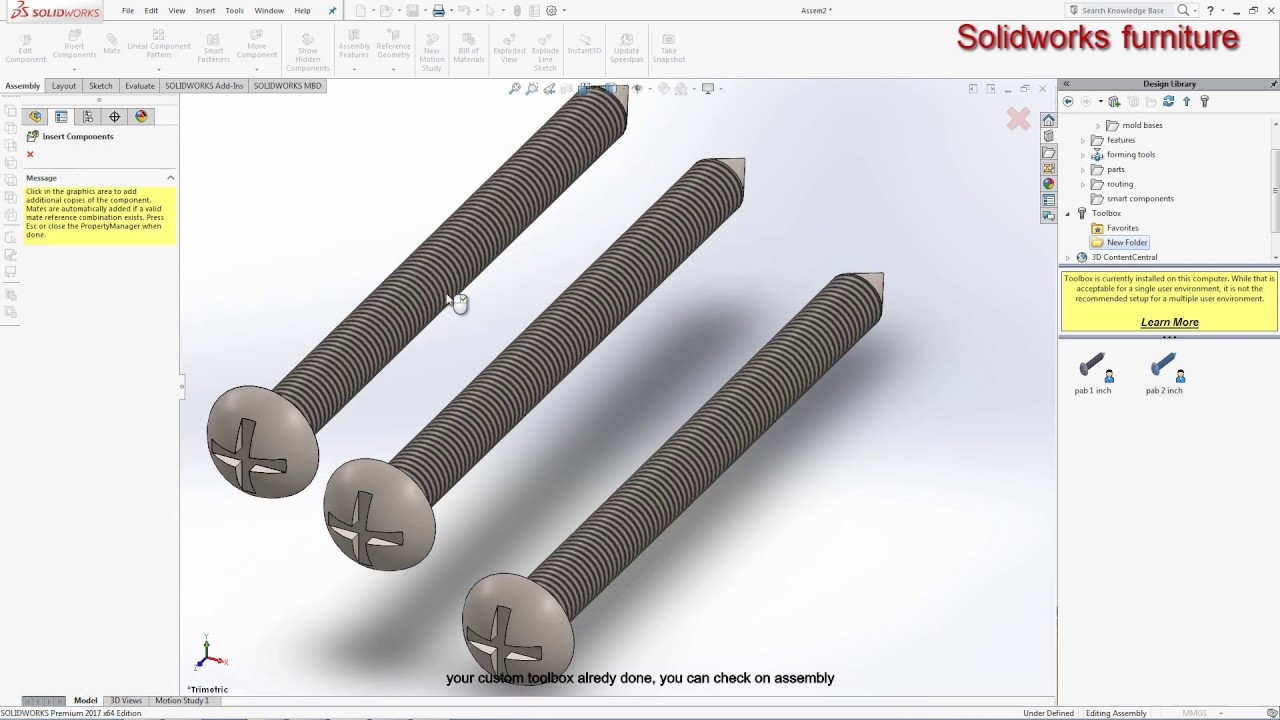Expand the features folder arrow
This screenshot has height=720, width=1280.
point(1083,141)
